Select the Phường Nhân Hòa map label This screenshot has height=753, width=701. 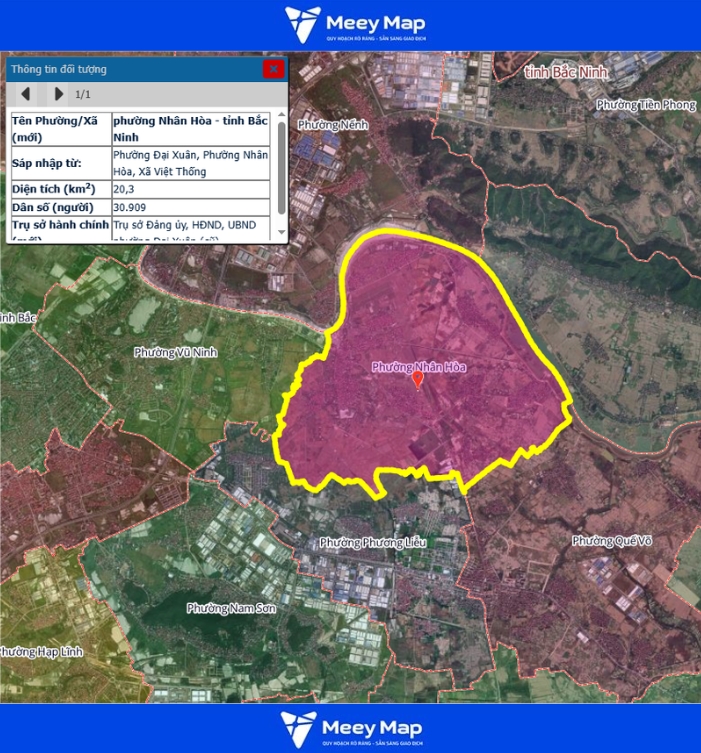[418, 367]
